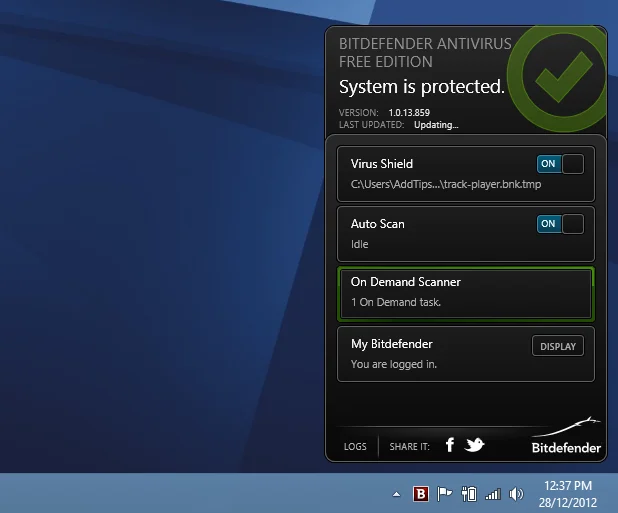The width and height of the screenshot is (618, 513).
Task: Show hidden tray icons arrow
Action: click(x=396, y=494)
